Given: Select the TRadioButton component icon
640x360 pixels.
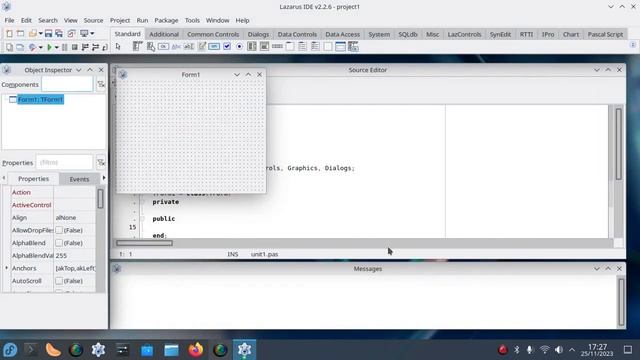Looking at the screenshot, I should click(x=239, y=47).
